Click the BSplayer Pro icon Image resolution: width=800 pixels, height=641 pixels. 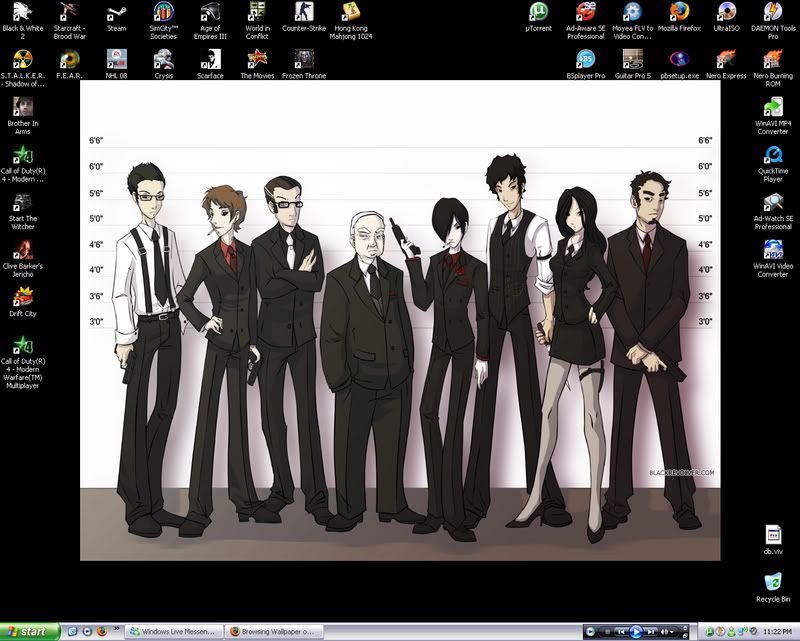point(586,64)
